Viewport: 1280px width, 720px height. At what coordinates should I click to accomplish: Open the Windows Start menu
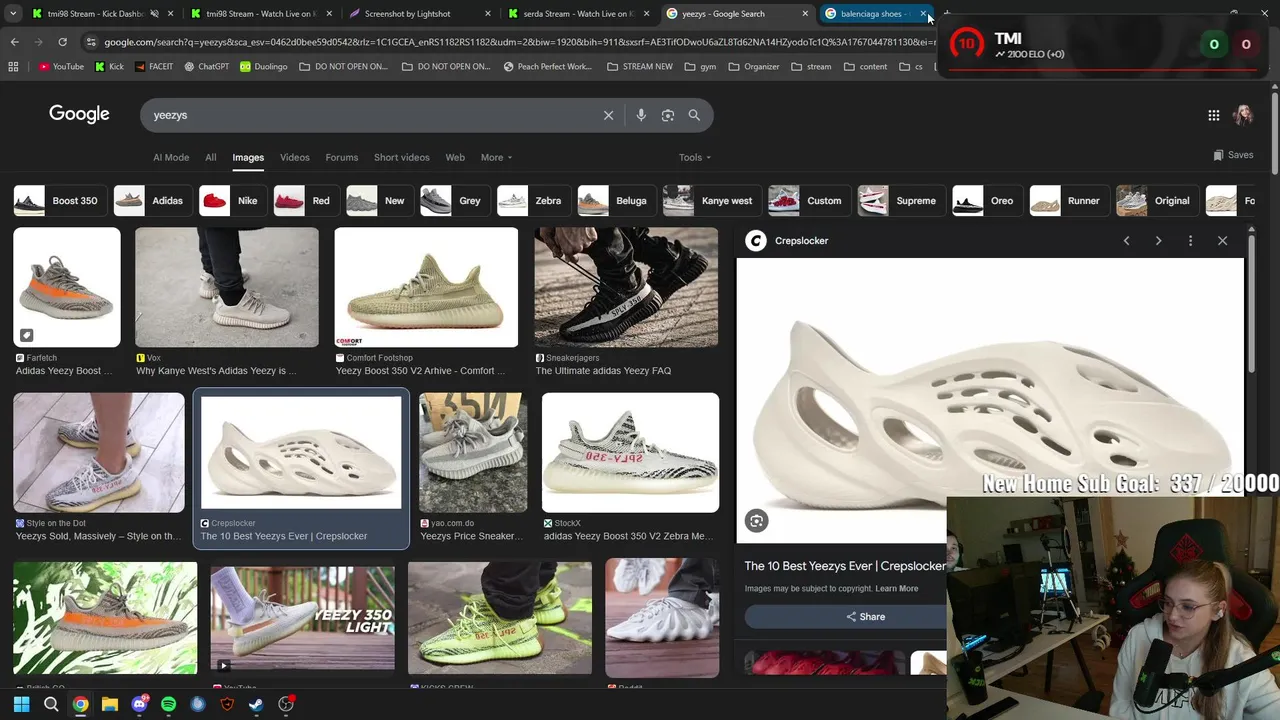[21, 704]
